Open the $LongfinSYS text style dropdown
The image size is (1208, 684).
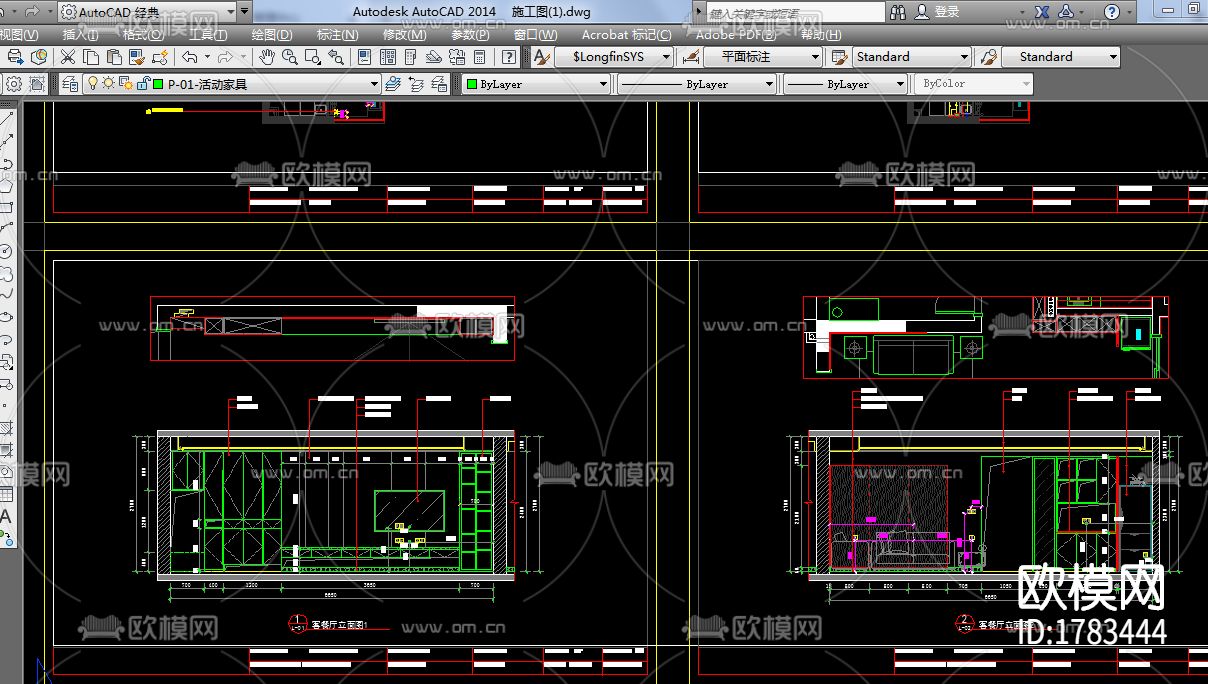click(x=615, y=57)
